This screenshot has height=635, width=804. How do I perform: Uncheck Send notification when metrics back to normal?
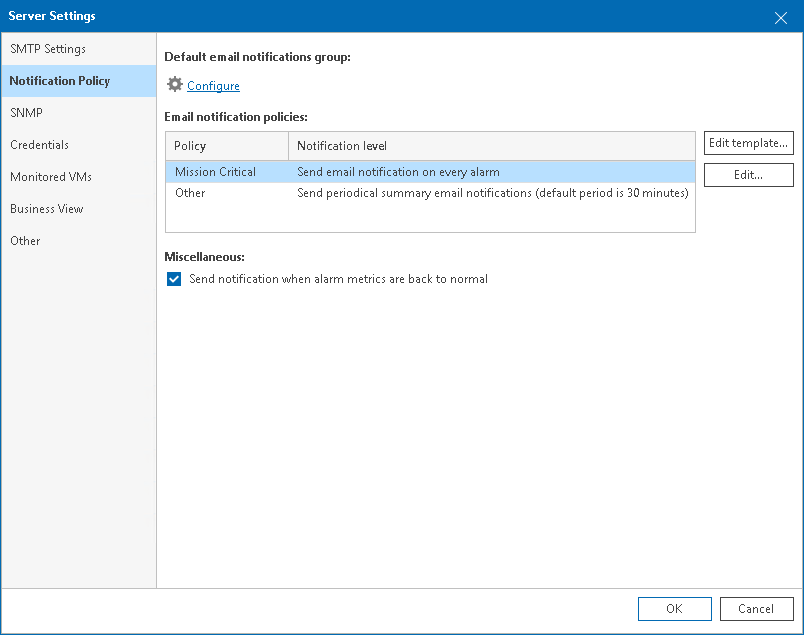click(x=175, y=280)
